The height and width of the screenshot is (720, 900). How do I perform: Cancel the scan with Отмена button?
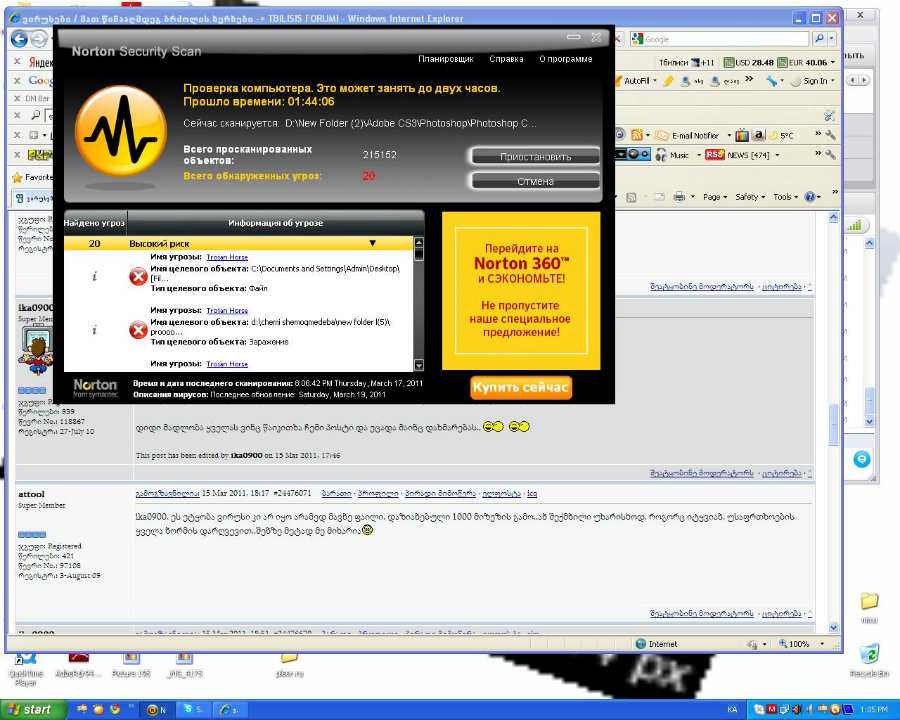[x=535, y=181]
